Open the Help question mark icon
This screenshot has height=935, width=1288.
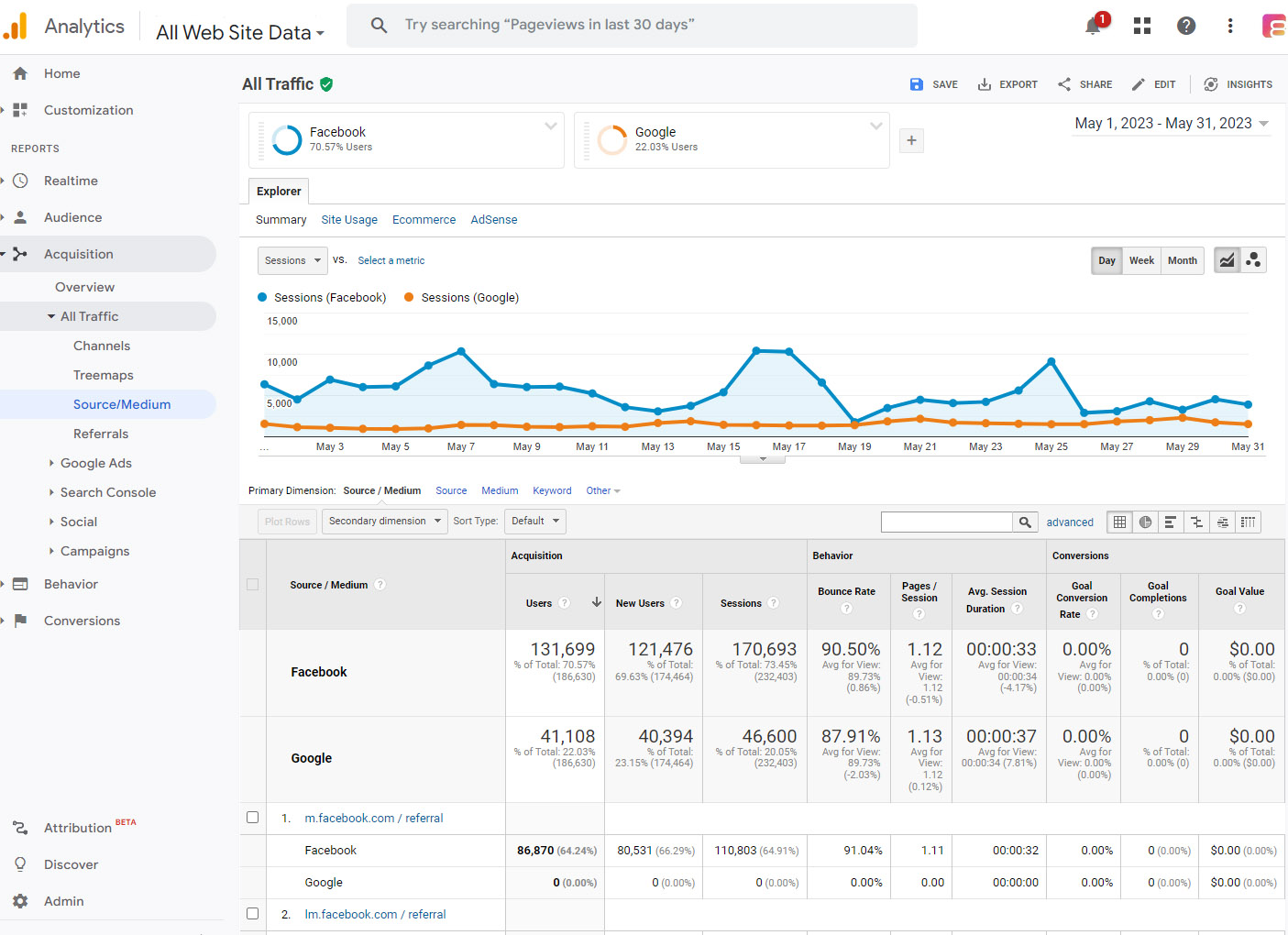click(x=1186, y=26)
